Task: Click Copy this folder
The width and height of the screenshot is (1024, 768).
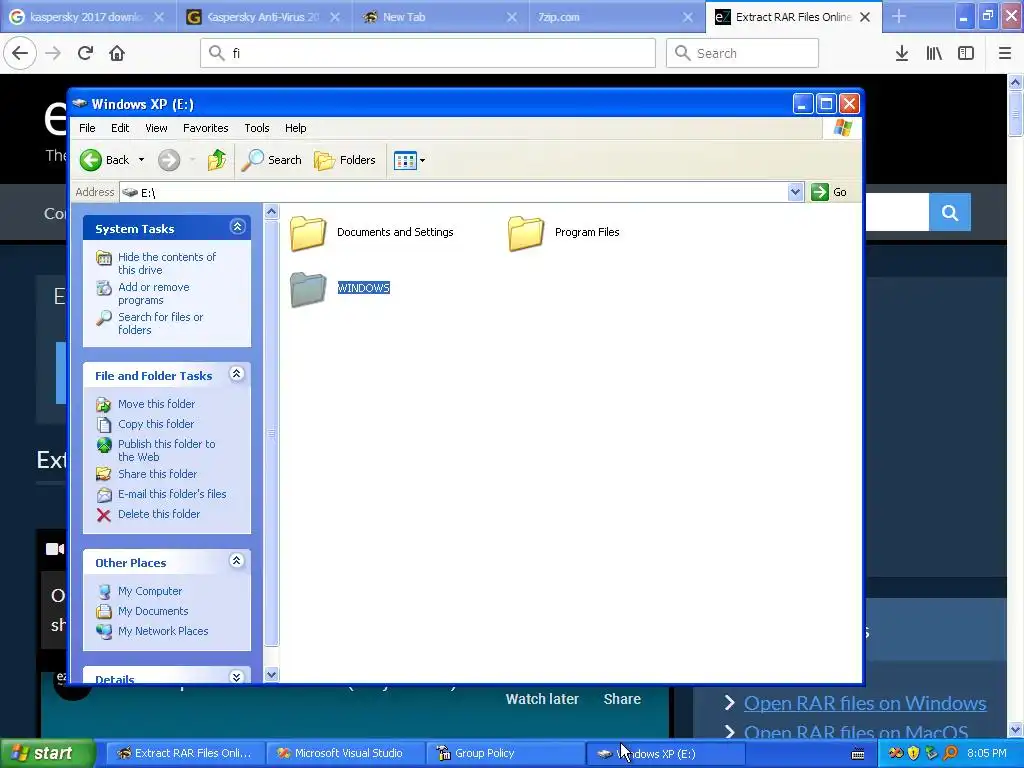Action: tap(155, 424)
